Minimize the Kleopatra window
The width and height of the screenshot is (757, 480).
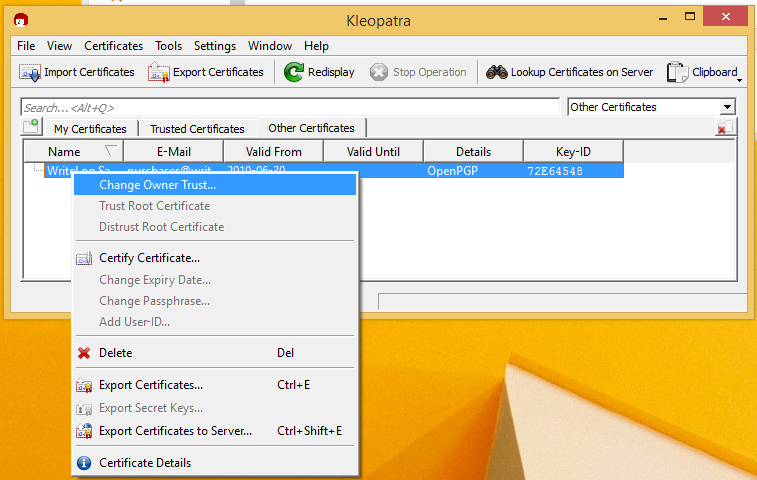click(663, 18)
